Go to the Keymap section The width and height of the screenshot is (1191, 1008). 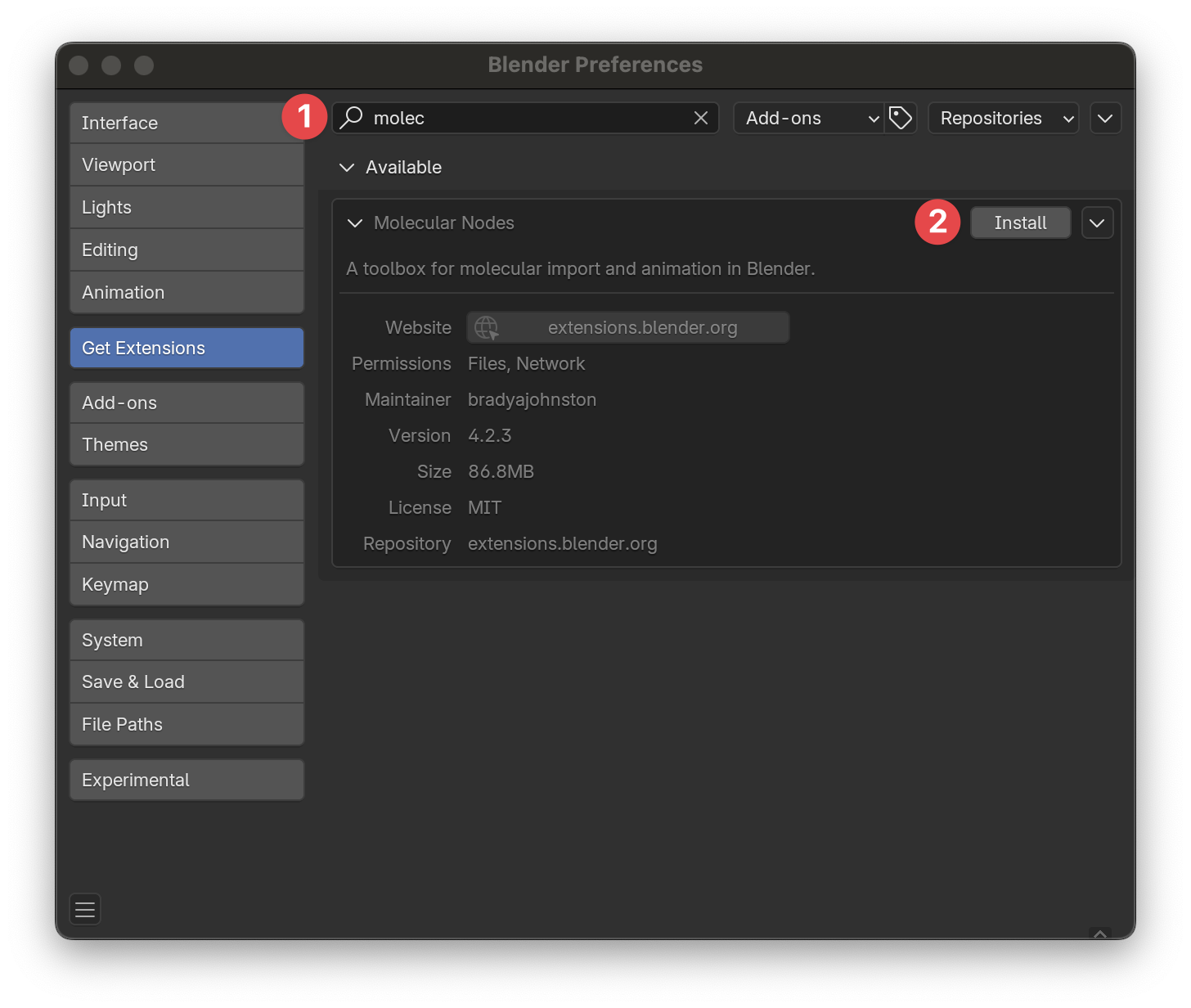[187, 584]
